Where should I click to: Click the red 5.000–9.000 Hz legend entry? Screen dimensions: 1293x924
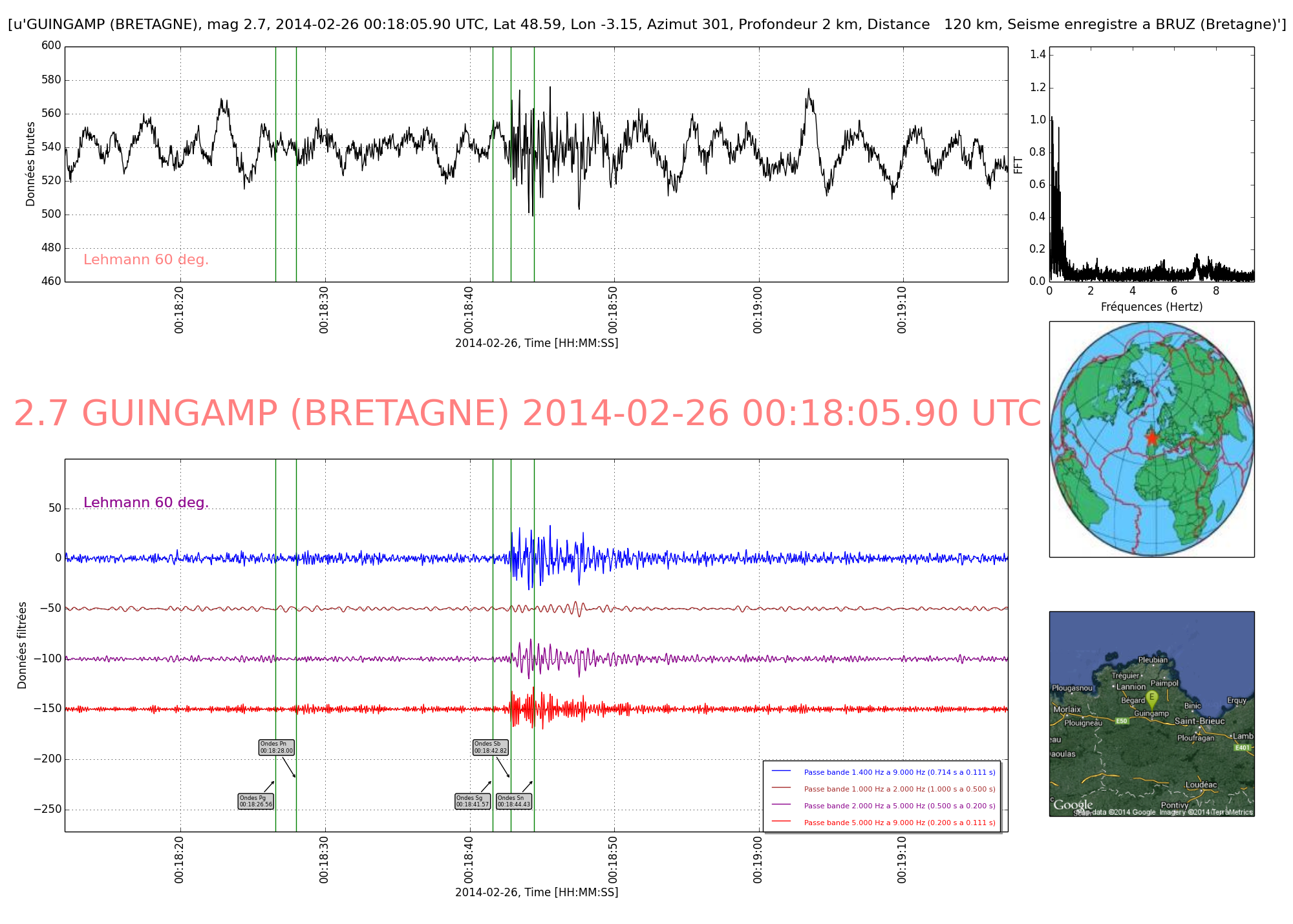click(x=899, y=823)
